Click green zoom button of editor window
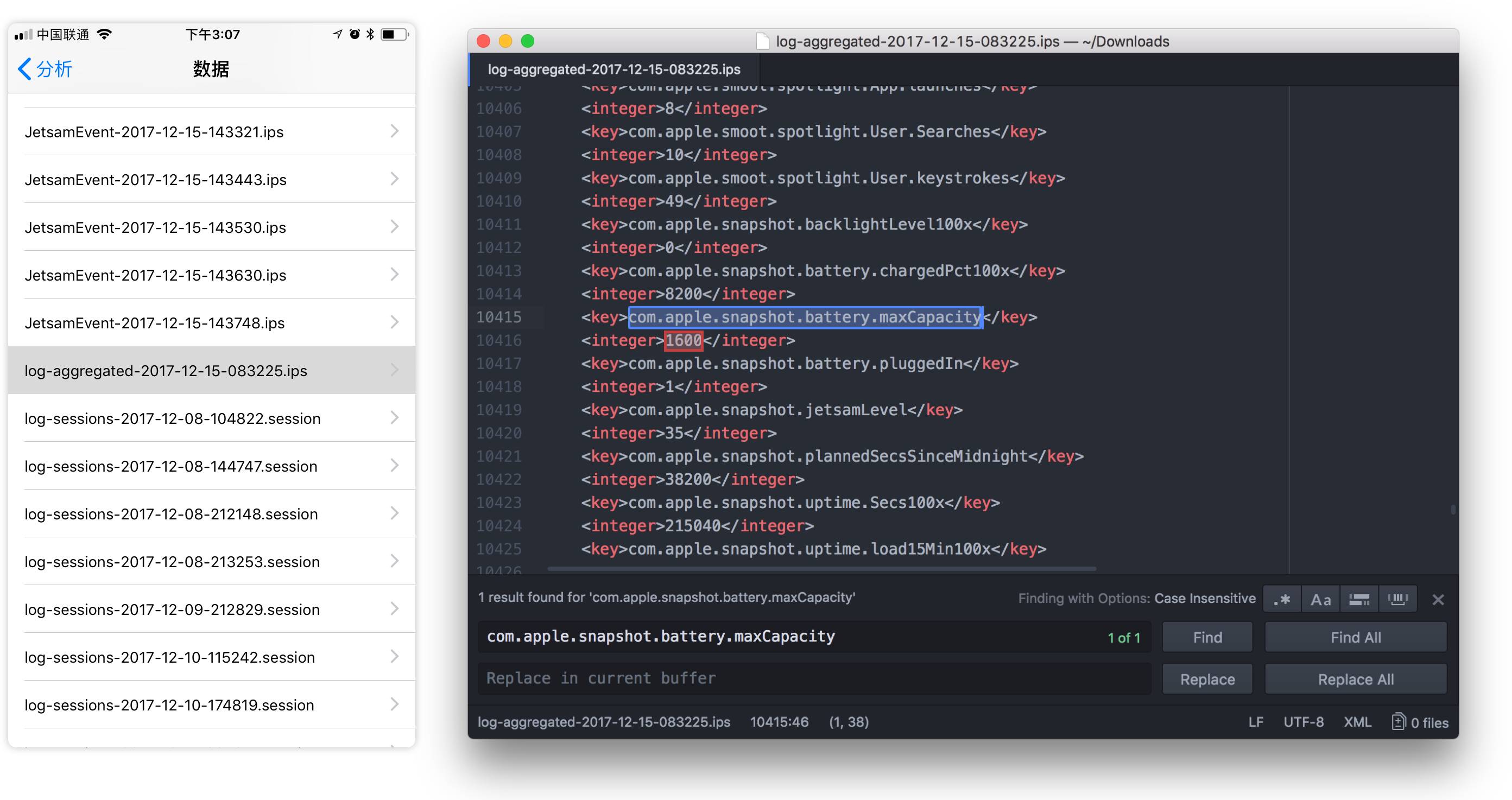The width and height of the screenshot is (1512, 800). pos(528,41)
